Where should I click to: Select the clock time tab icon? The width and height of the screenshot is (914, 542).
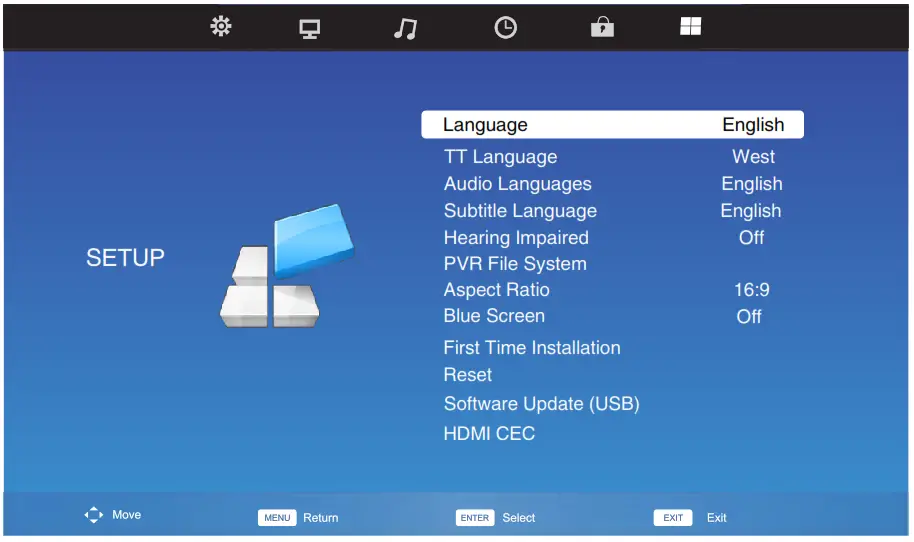click(505, 27)
